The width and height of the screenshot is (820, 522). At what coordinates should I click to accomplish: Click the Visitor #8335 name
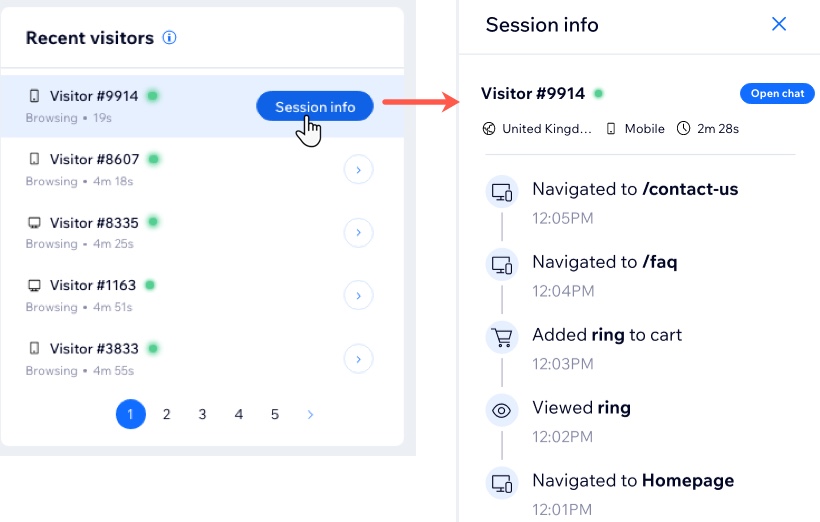[94, 223]
